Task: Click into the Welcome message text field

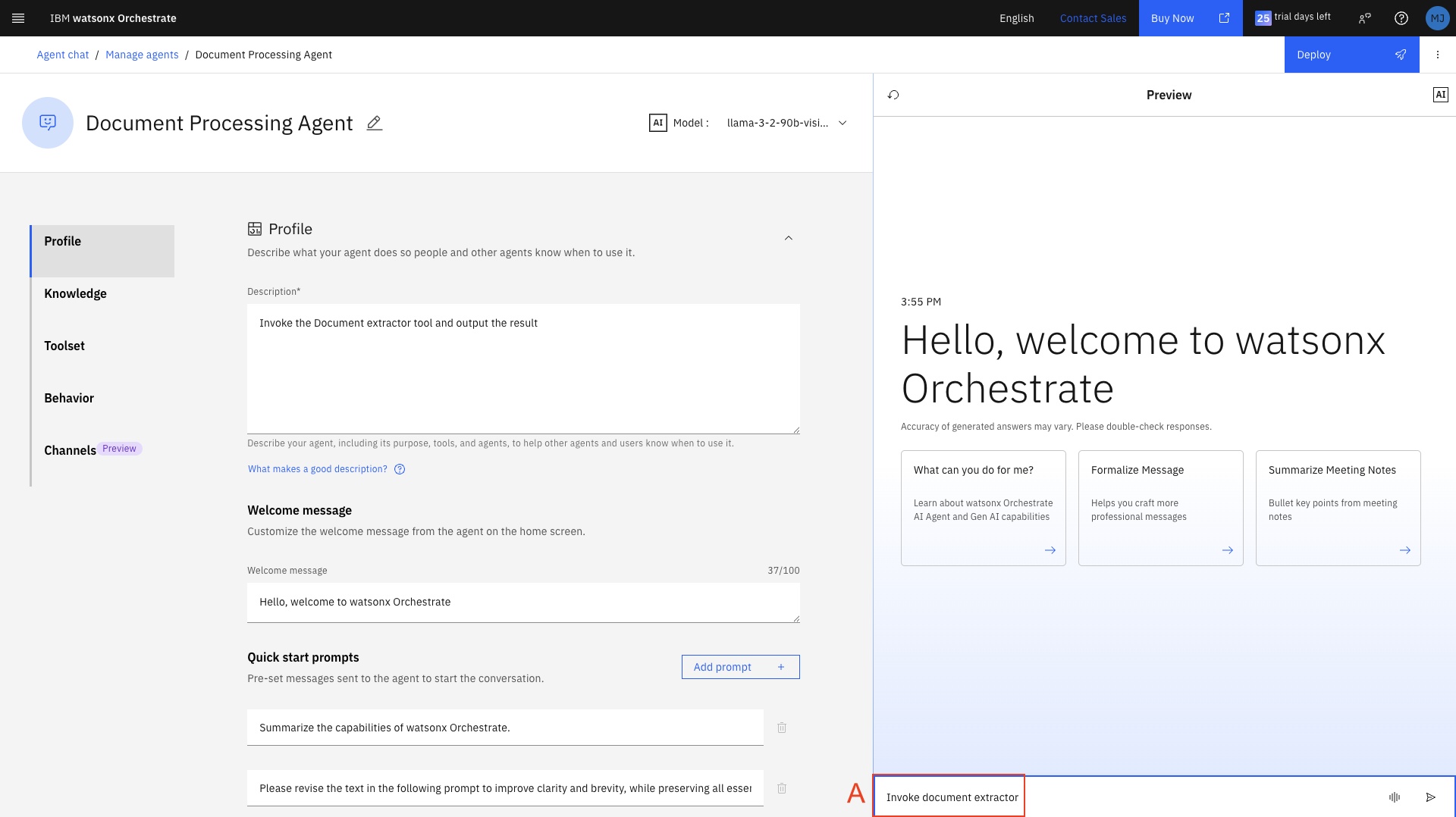Action: [x=522, y=602]
